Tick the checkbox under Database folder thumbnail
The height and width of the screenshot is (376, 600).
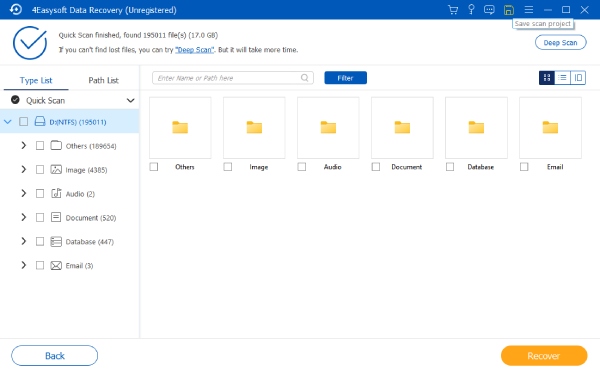450,167
